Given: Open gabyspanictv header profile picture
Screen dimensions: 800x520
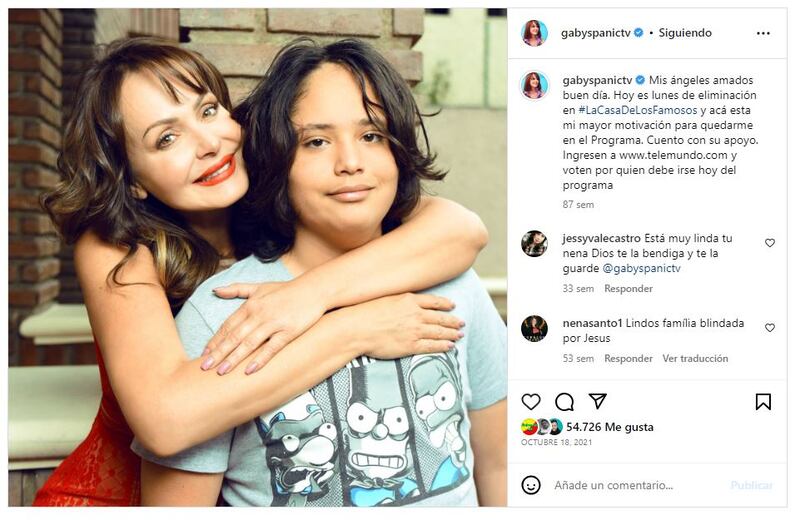Looking at the screenshot, I should click(534, 33).
